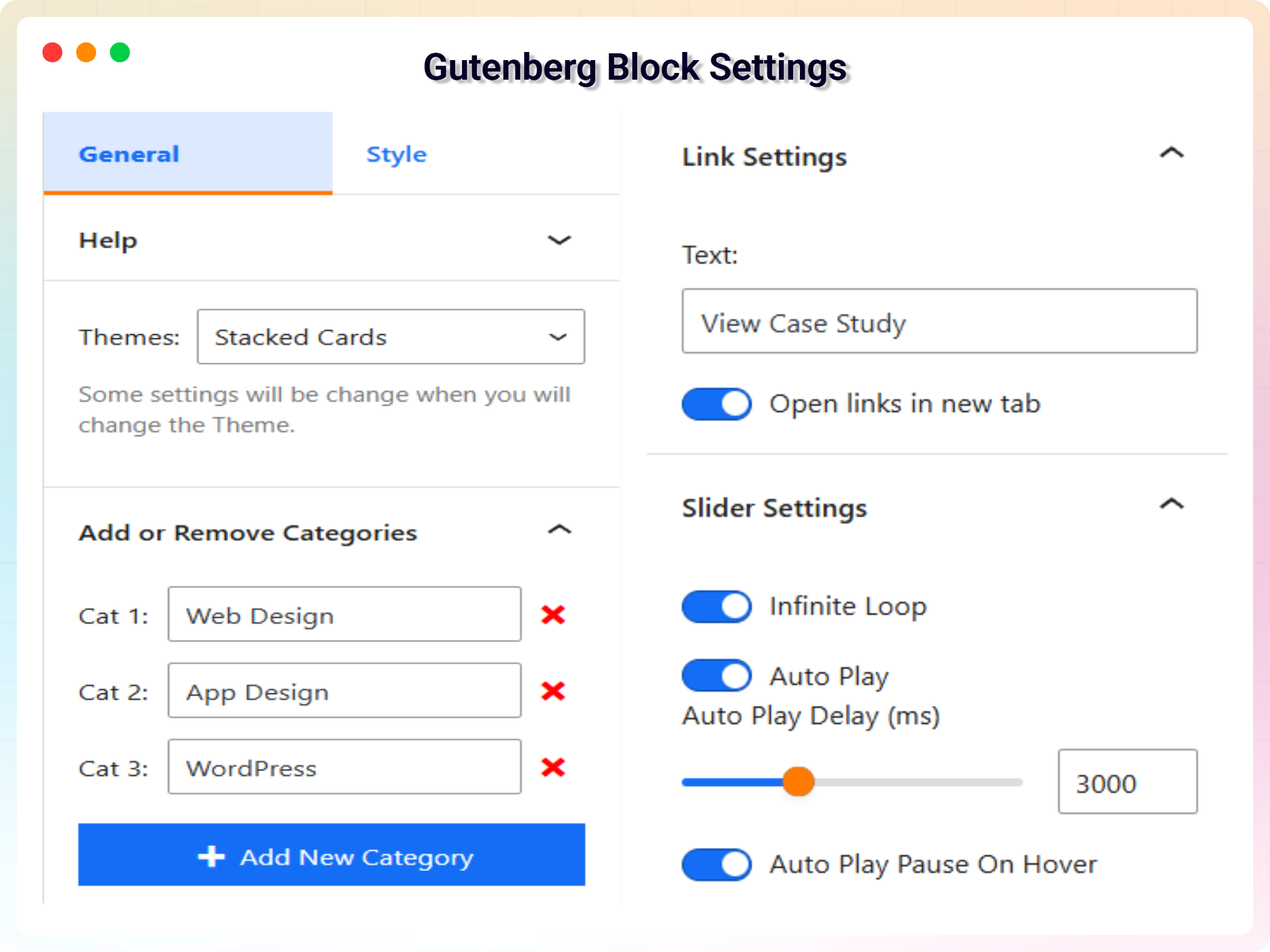
Task: Turn off the Auto Play toggle
Action: 716,675
